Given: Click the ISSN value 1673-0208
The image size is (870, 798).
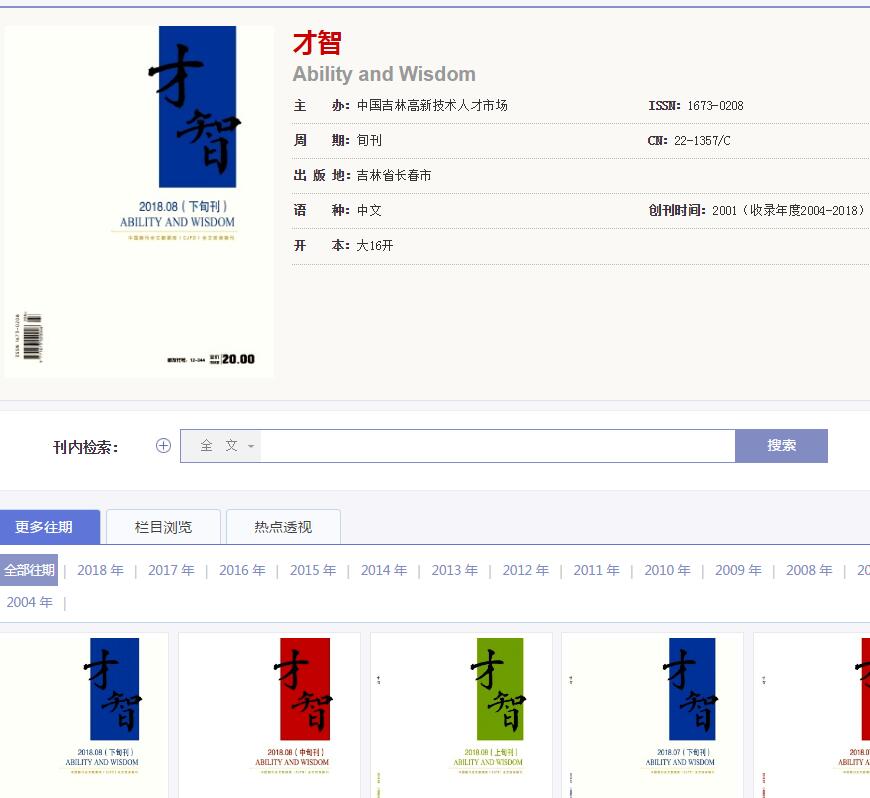Looking at the screenshot, I should click(x=715, y=105).
